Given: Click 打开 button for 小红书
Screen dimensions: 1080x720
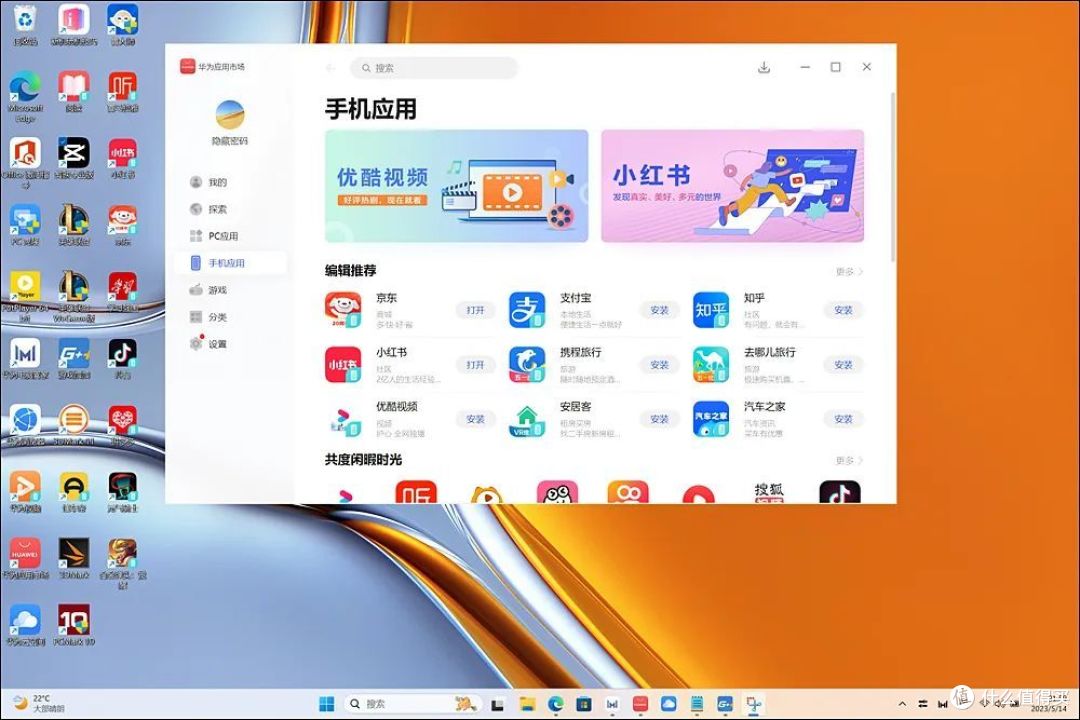Looking at the screenshot, I should pos(475,364).
